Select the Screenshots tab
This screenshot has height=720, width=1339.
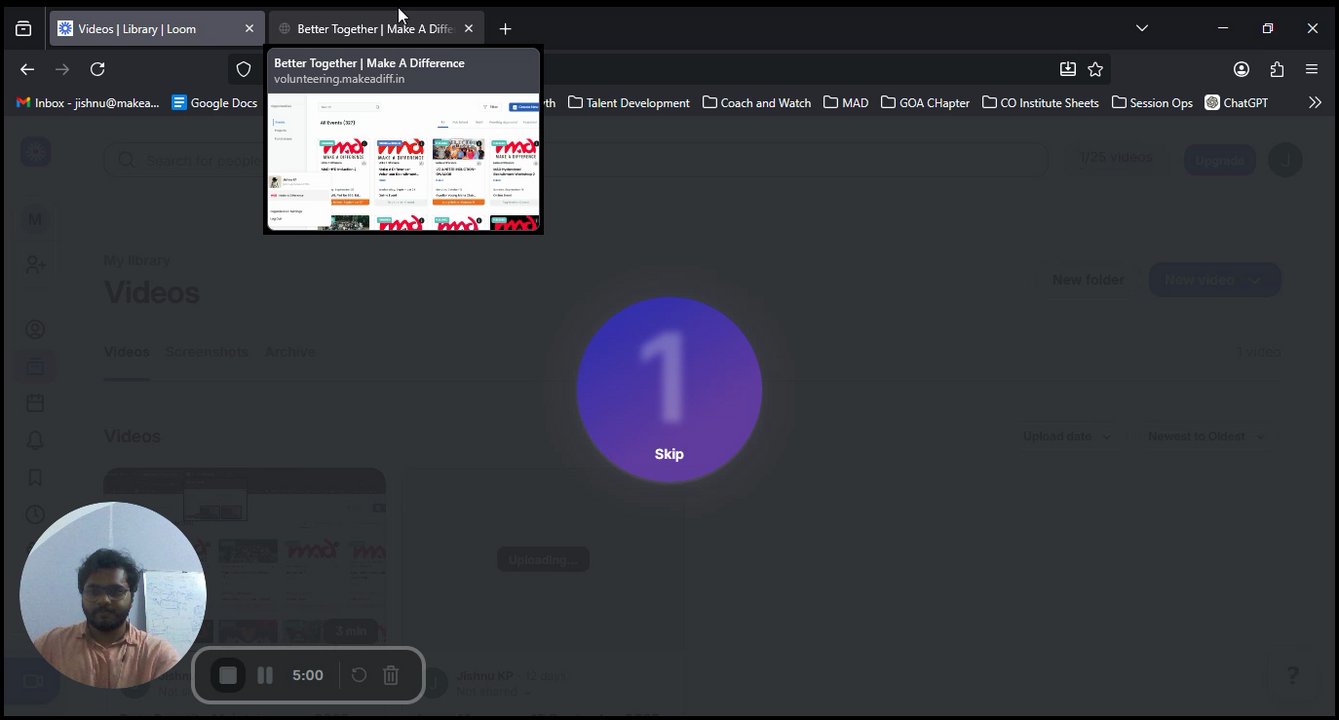point(206,352)
